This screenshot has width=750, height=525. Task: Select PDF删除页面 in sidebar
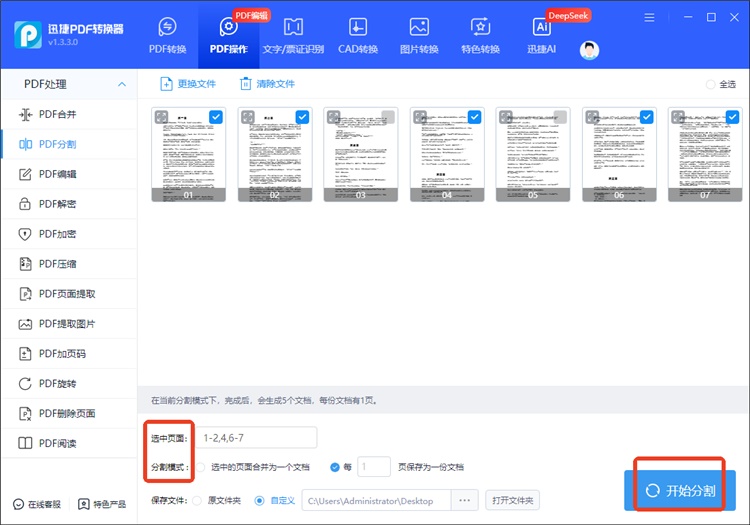69,414
